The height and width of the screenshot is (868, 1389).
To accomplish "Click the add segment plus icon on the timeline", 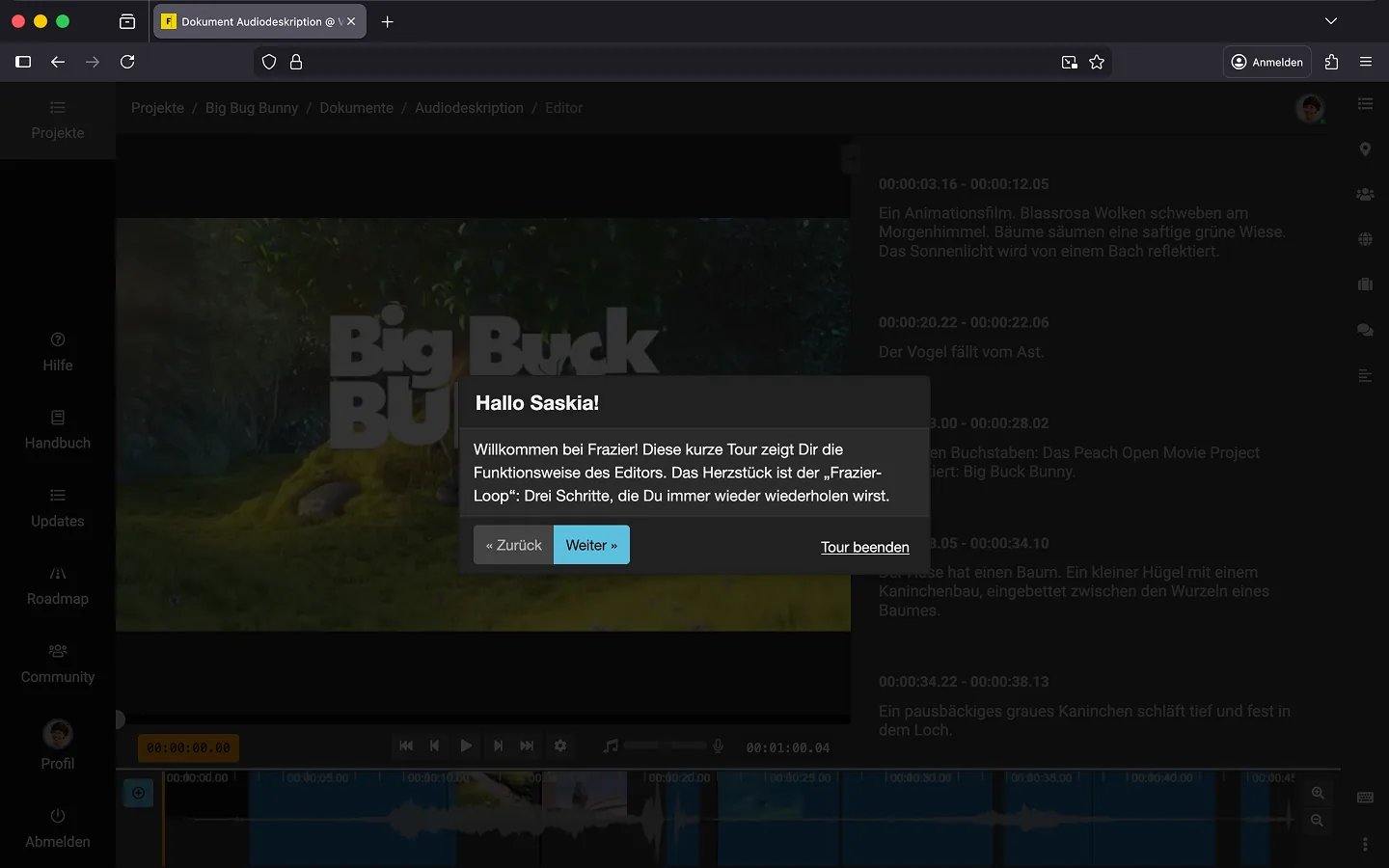I will pos(139,793).
